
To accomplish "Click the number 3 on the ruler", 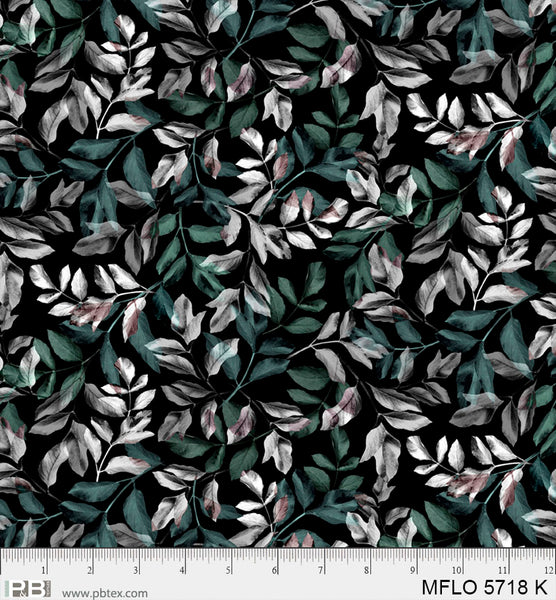I will click(136, 571).
